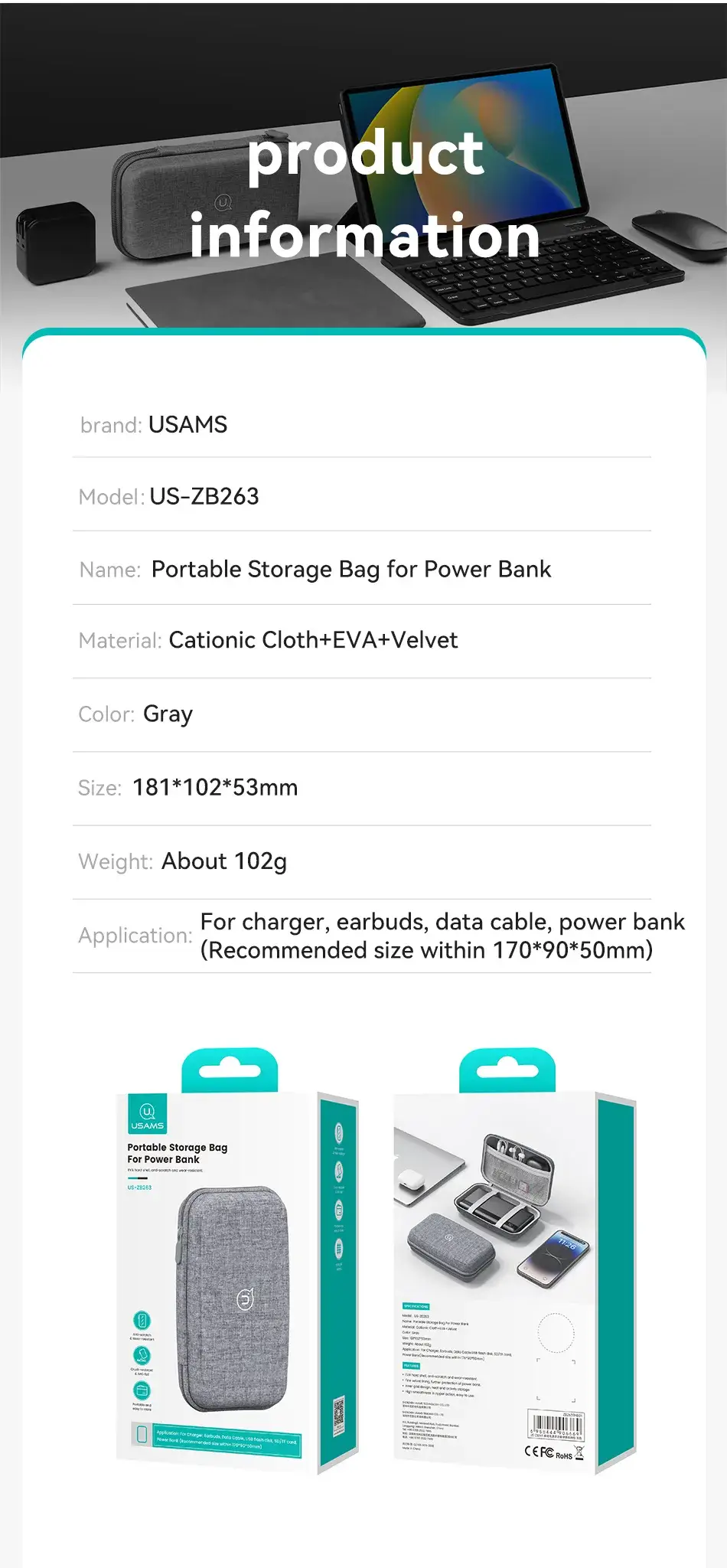This screenshot has height=1568, width=727.
Task: Click the crush-resistant feature icon on box
Action: click(x=142, y=1355)
